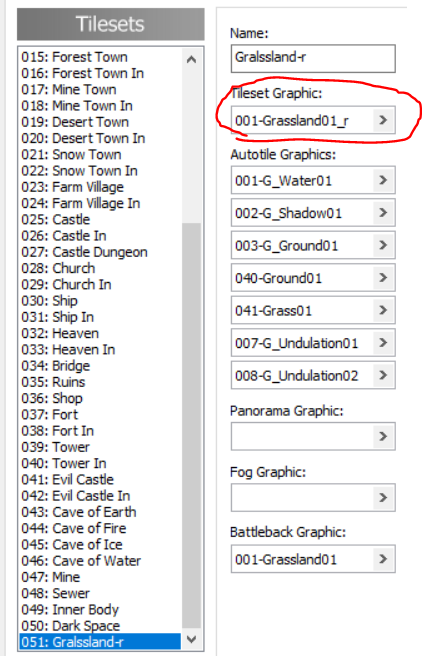Open the 002-G_Shadow01 autotile picker arrow

click(x=383, y=213)
